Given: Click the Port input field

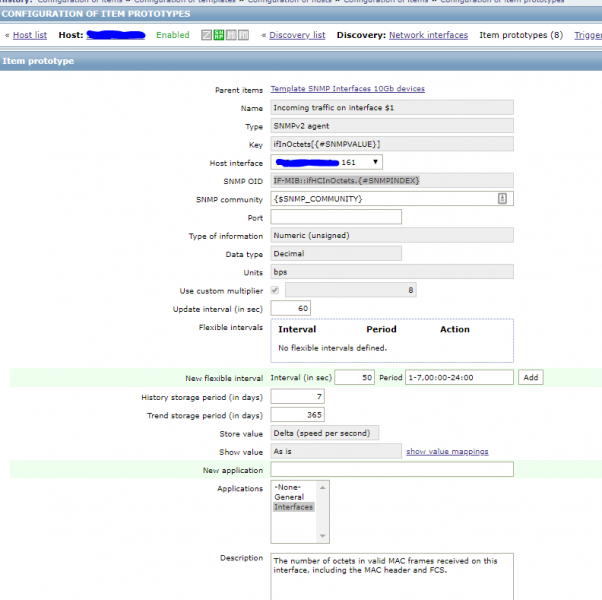Looking at the screenshot, I should click(x=336, y=217).
